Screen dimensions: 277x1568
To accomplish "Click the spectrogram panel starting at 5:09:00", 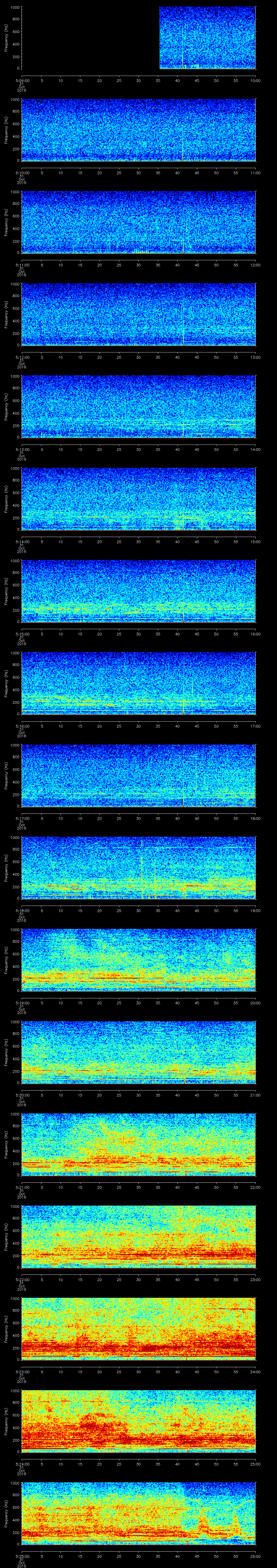I will coord(139,38).
